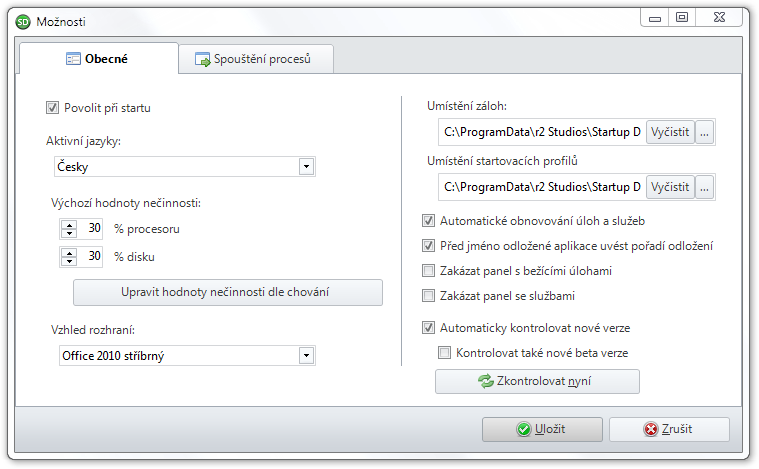Expand the Vzhled rozhraní dropdown arrow
This screenshot has width=759, height=469.
[x=306, y=356]
